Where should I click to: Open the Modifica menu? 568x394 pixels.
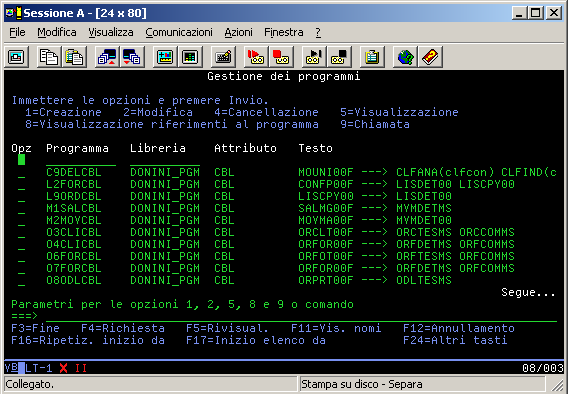pyautogui.click(x=57, y=32)
